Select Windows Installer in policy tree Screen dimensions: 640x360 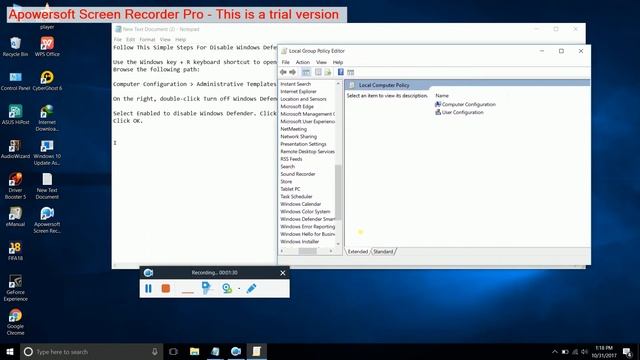[300, 242]
